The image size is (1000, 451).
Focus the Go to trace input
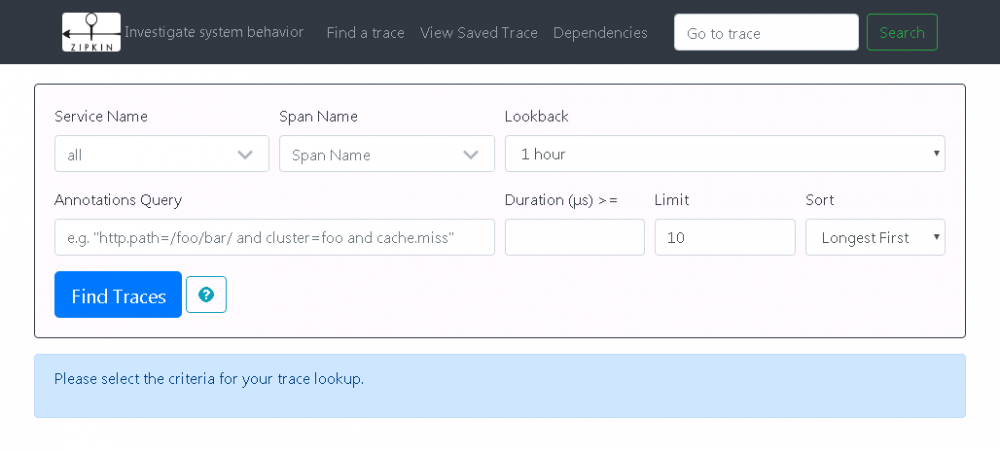(x=766, y=33)
